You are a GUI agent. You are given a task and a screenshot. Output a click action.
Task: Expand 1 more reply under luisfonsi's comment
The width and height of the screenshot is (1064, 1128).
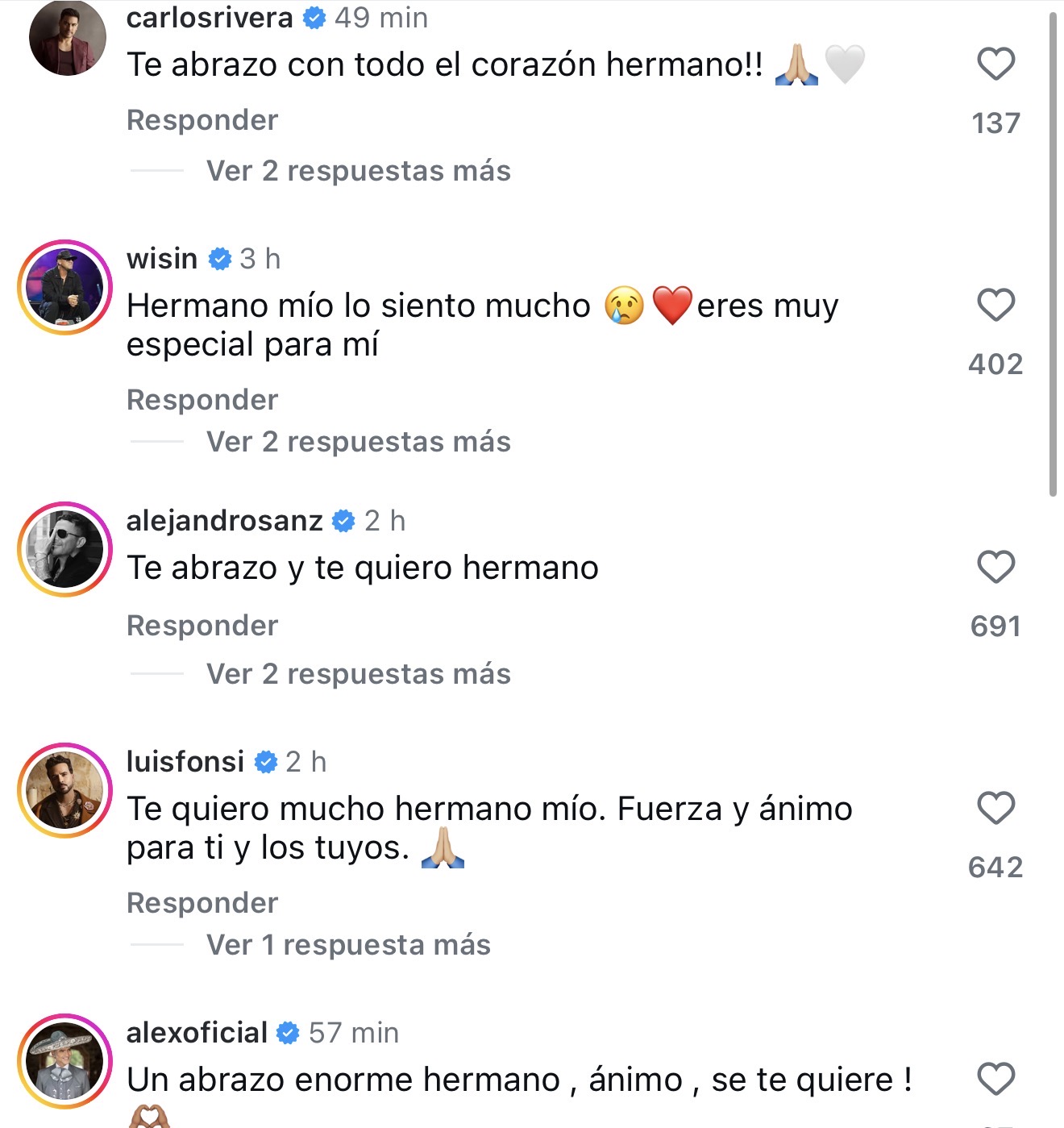pyautogui.click(x=348, y=945)
